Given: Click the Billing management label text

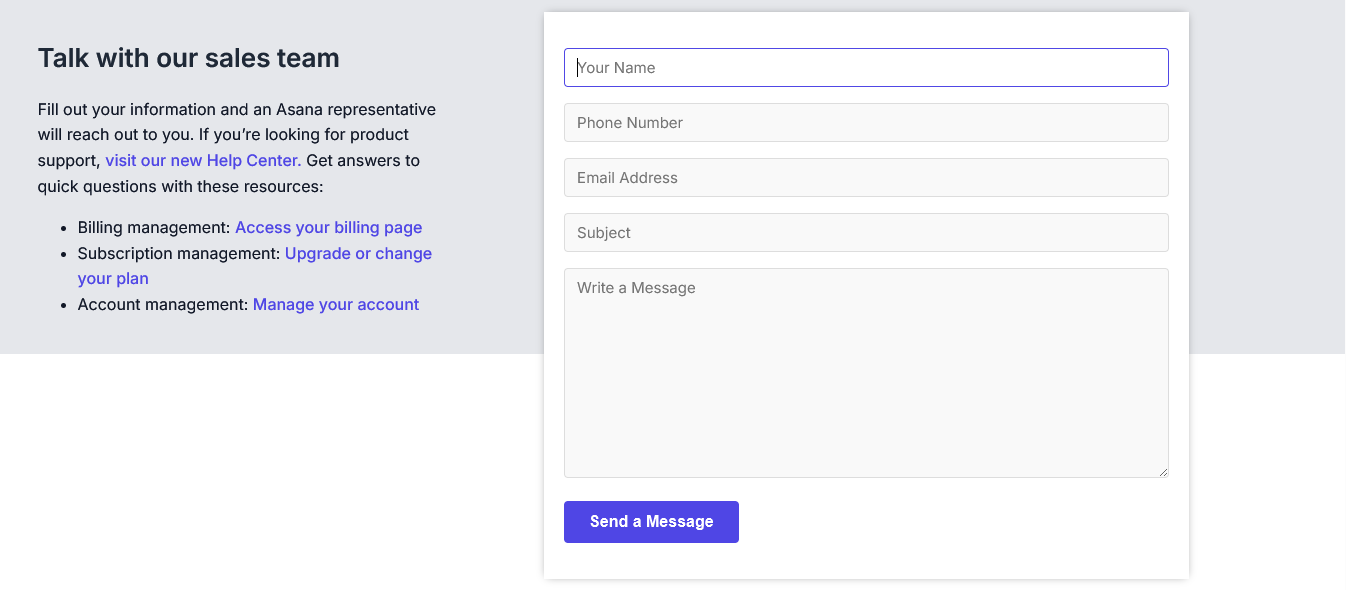Looking at the screenshot, I should point(154,228).
